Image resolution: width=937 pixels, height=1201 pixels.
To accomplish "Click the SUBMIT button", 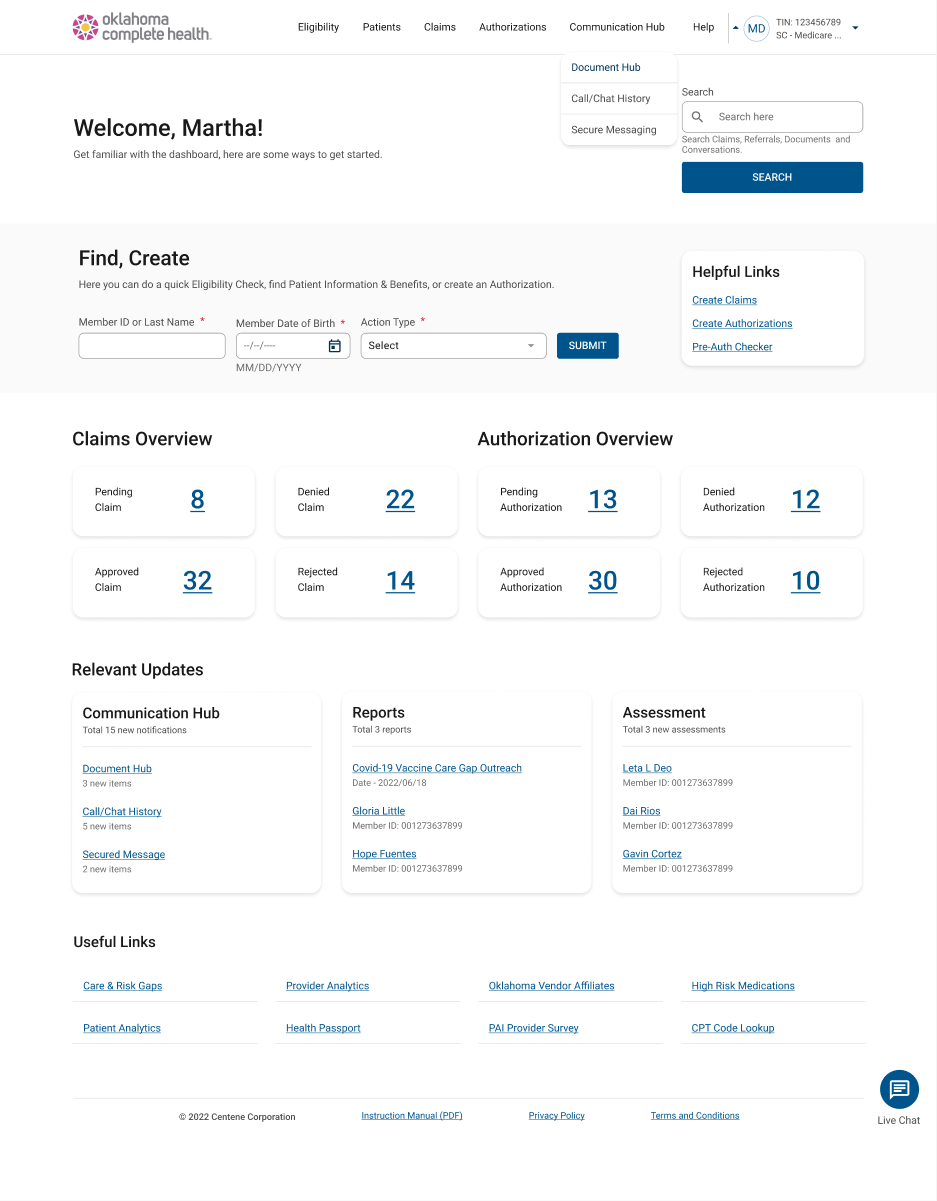I will tap(587, 346).
